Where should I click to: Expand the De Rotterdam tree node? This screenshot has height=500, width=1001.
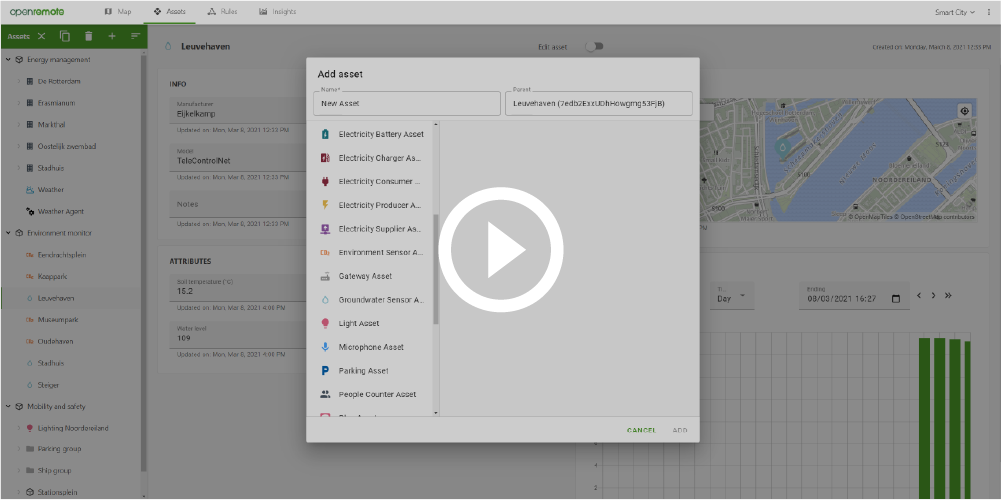pyautogui.click(x=18, y=82)
